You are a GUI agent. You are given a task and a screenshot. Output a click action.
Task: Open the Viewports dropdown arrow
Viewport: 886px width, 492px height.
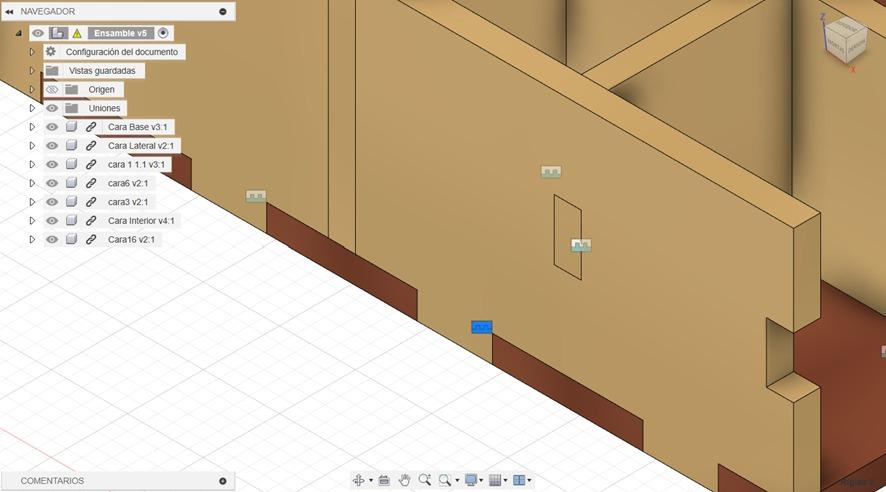pos(529,481)
